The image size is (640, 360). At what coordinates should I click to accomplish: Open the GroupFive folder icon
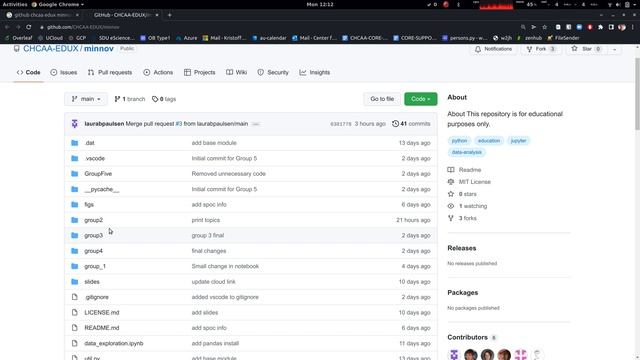(x=74, y=174)
